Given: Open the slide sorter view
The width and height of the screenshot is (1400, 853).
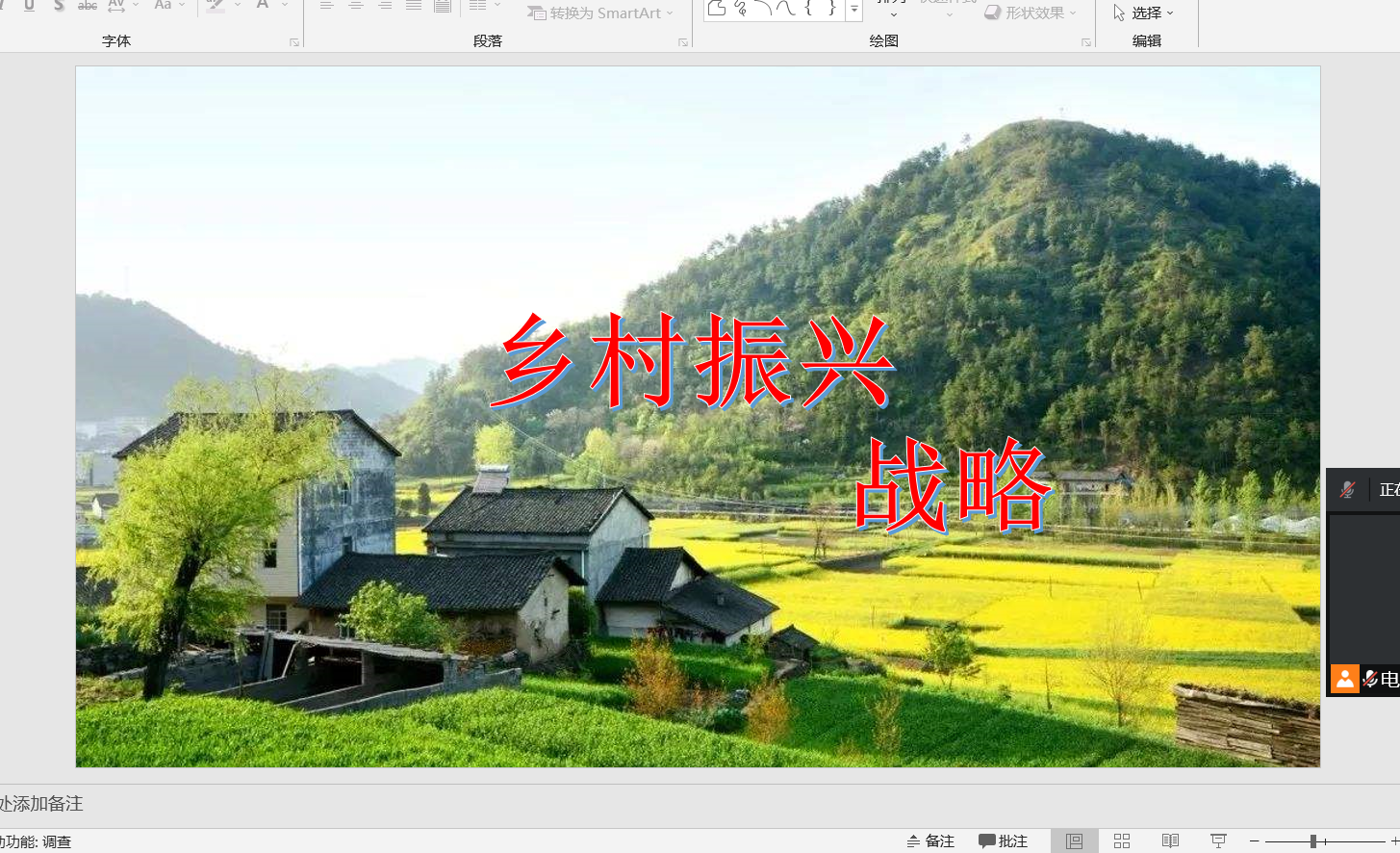Looking at the screenshot, I should point(1122,841).
